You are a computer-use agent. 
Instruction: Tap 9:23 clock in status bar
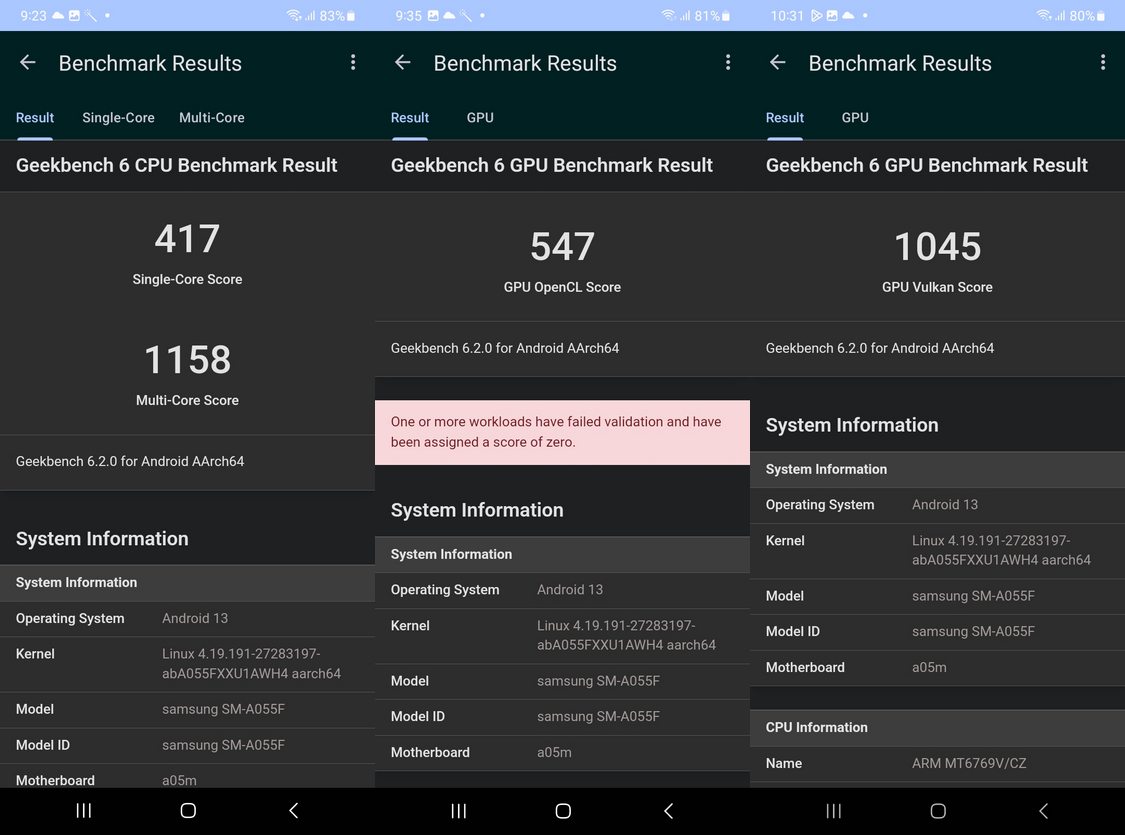(33, 16)
